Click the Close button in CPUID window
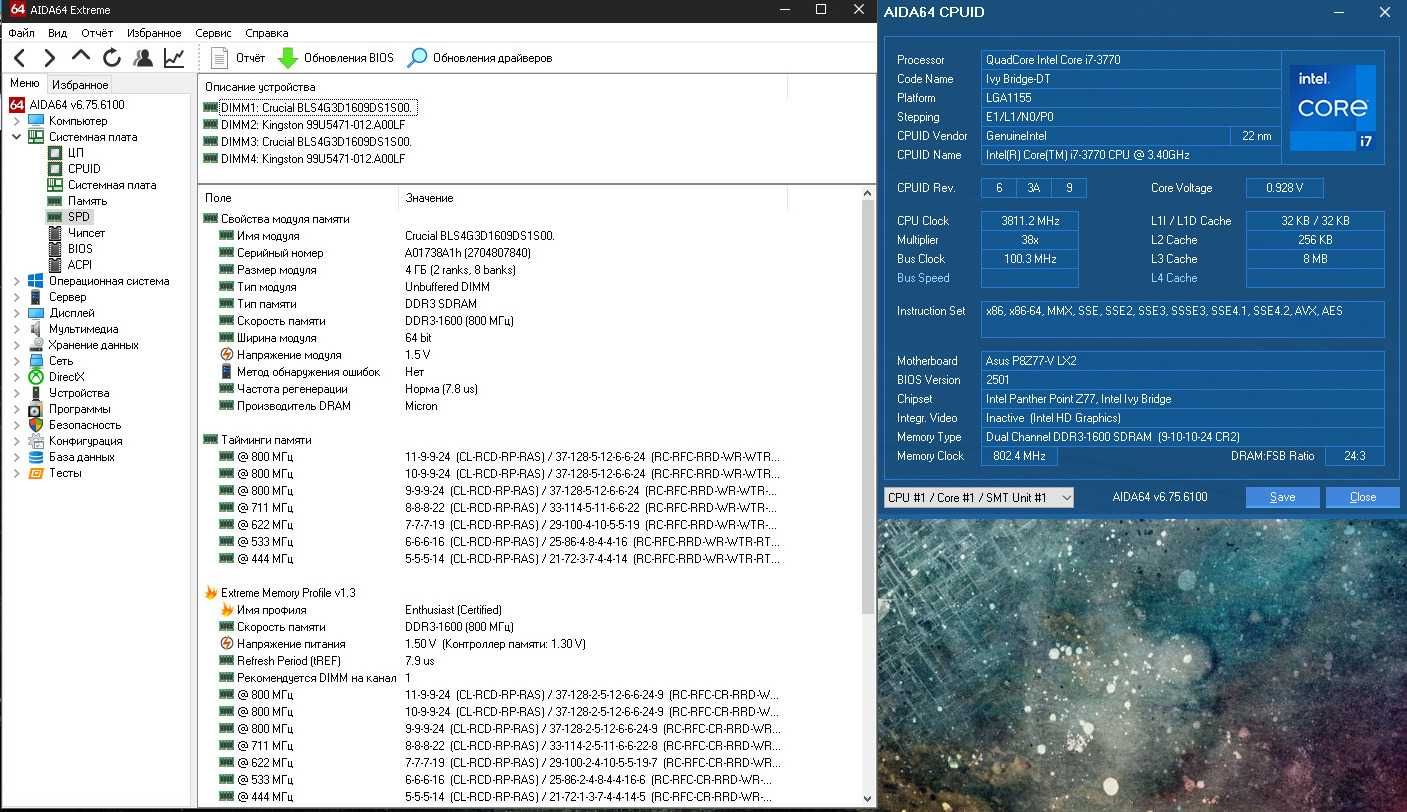The image size is (1407, 812). pyautogui.click(x=1362, y=497)
